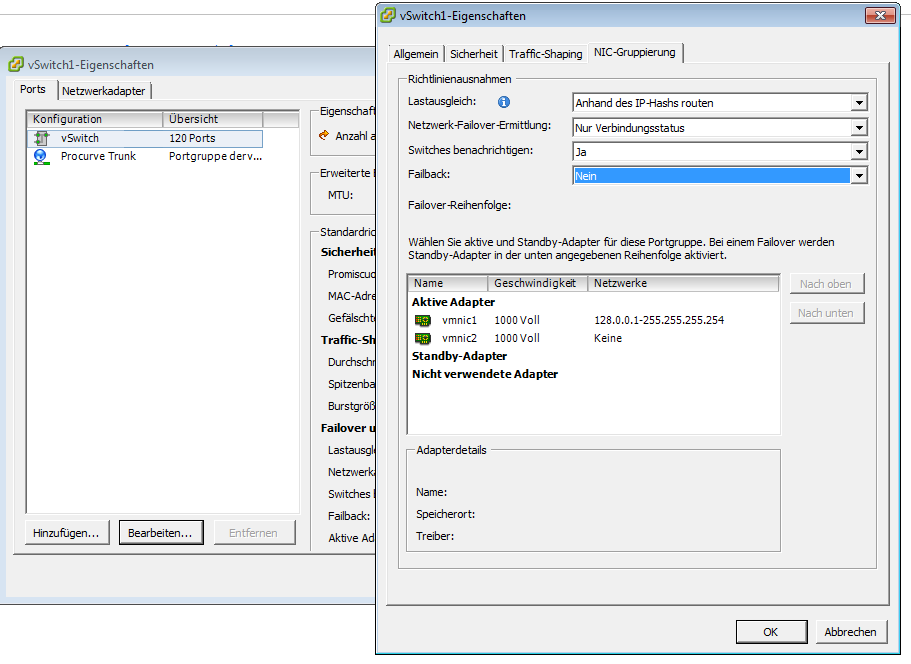Click the Geschwindigkeit column header
Viewport: 911px width, 664px height.
pyautogui.click(x=537, y=283)
